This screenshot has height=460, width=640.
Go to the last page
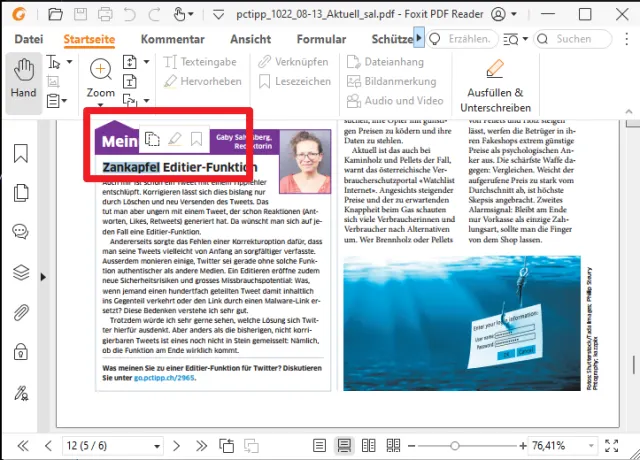coord(201,446)
